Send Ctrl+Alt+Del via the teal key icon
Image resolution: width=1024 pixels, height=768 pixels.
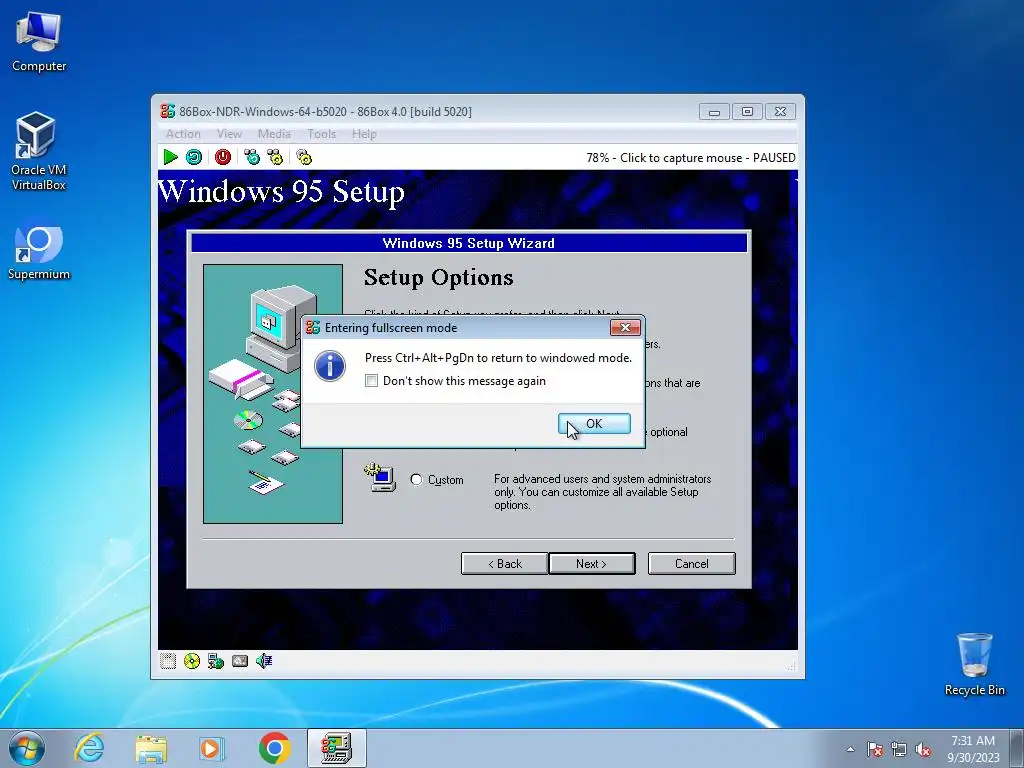coord(251,157)
